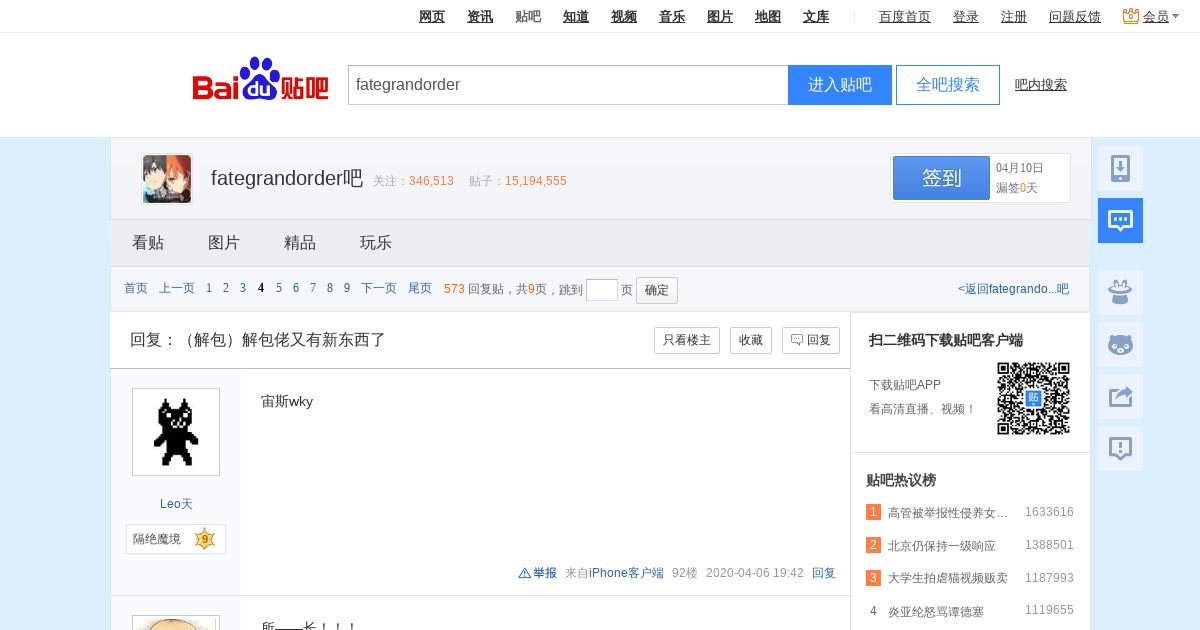Click the 问题反馈 link
The width and height of the screenshot is (1200, 630).
[1075, 16]
